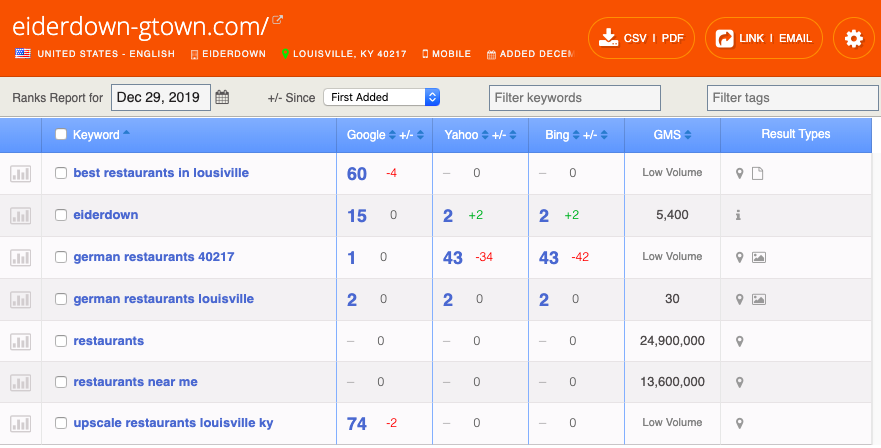Image resolution: width=881 pixels, height=448 pixels.
Task: Click the info icon in the eiderdown row
Action: (x=738, y=215)
